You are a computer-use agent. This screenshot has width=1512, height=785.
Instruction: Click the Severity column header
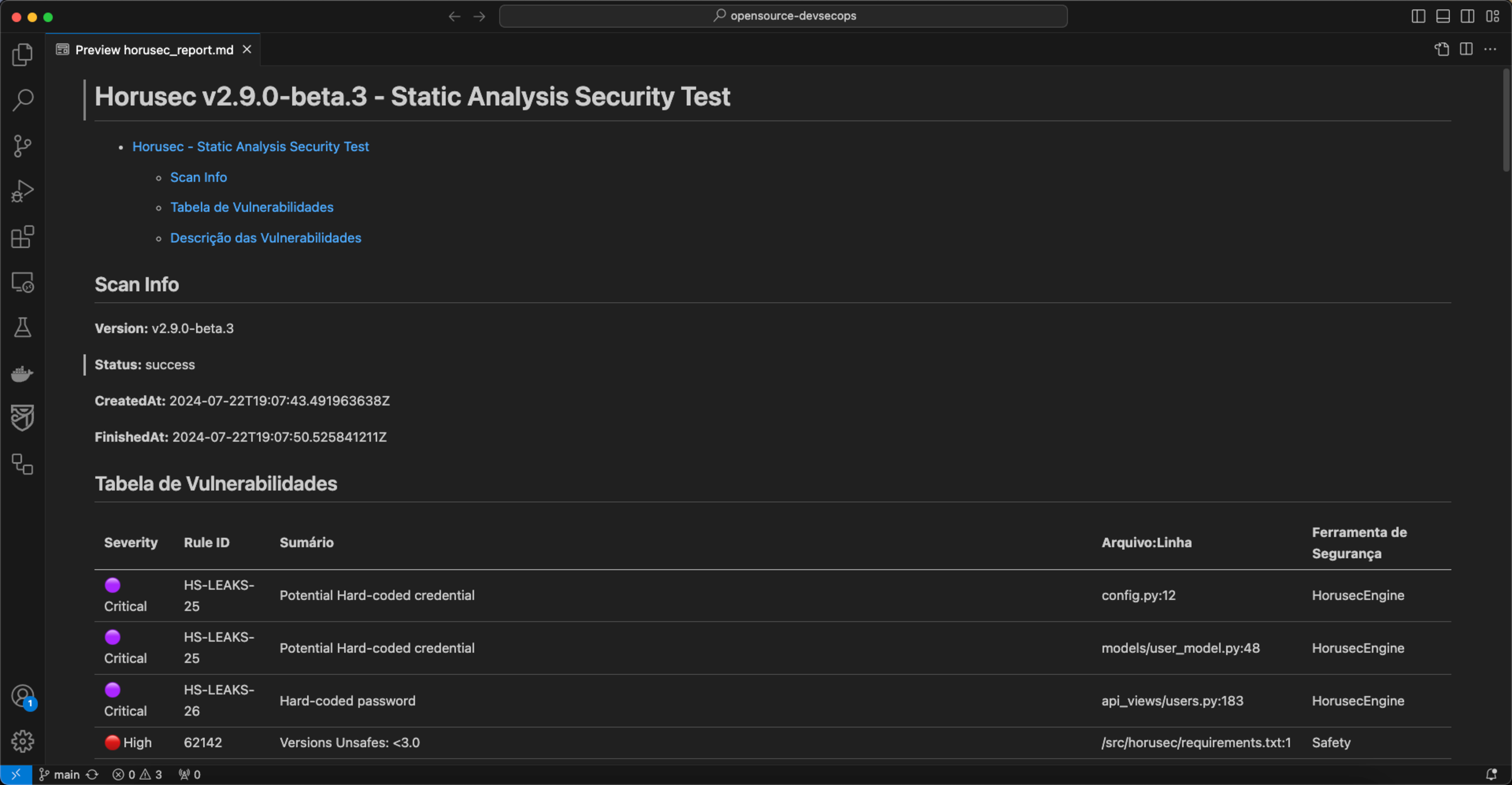click(131, 543)
